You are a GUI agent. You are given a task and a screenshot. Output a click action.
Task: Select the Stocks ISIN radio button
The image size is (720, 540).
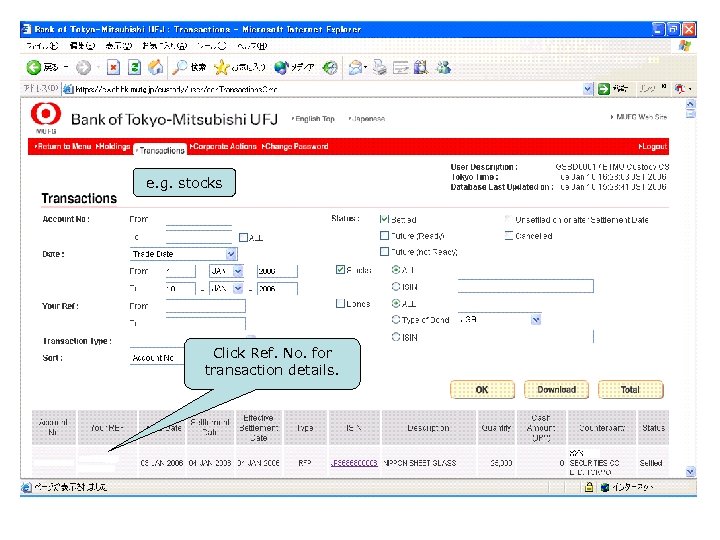pos(395,287)
